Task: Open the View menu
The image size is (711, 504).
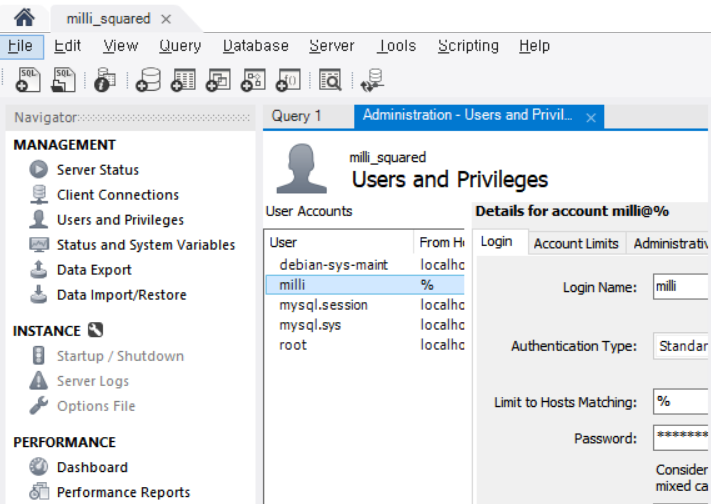Action: tap(121, 46)
